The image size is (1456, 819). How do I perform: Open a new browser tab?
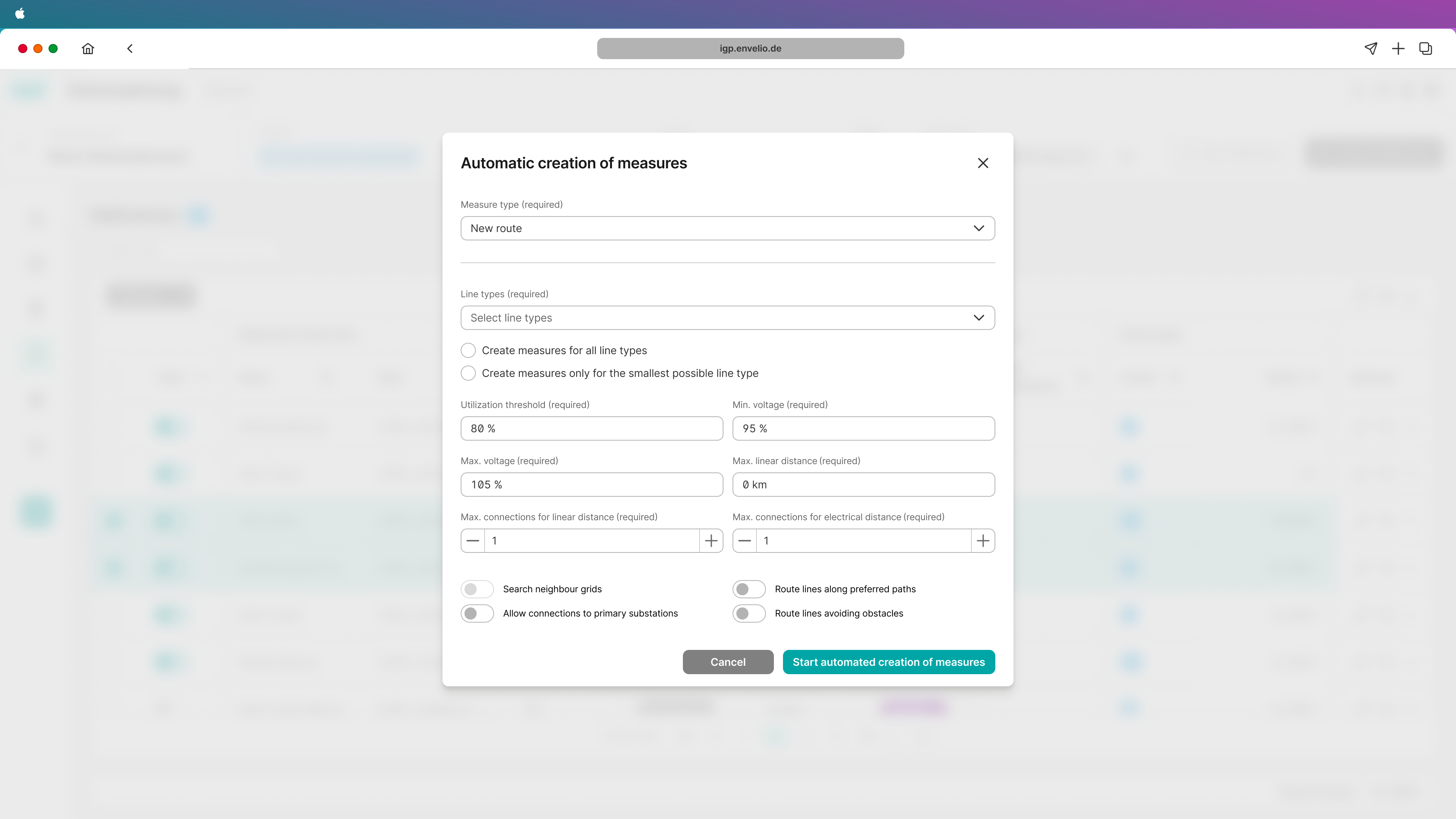1398,49
